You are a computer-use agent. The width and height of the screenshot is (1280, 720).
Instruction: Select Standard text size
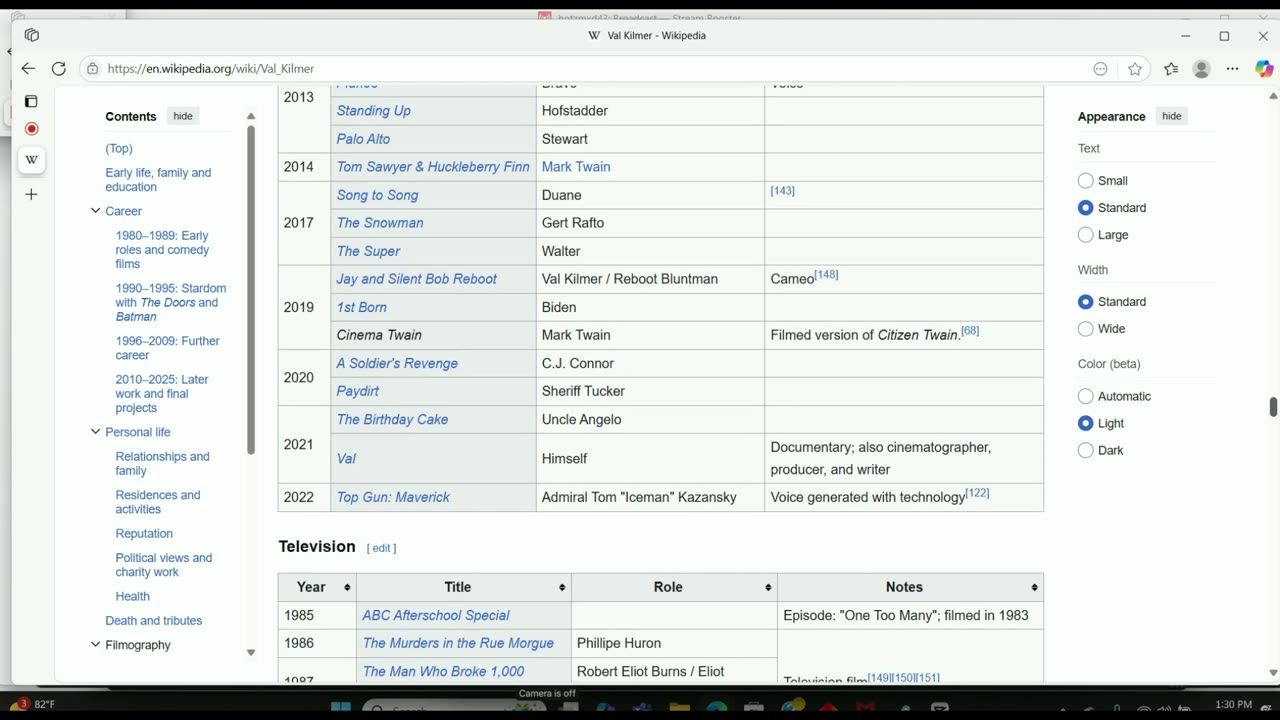click(x=1086, y=208)
